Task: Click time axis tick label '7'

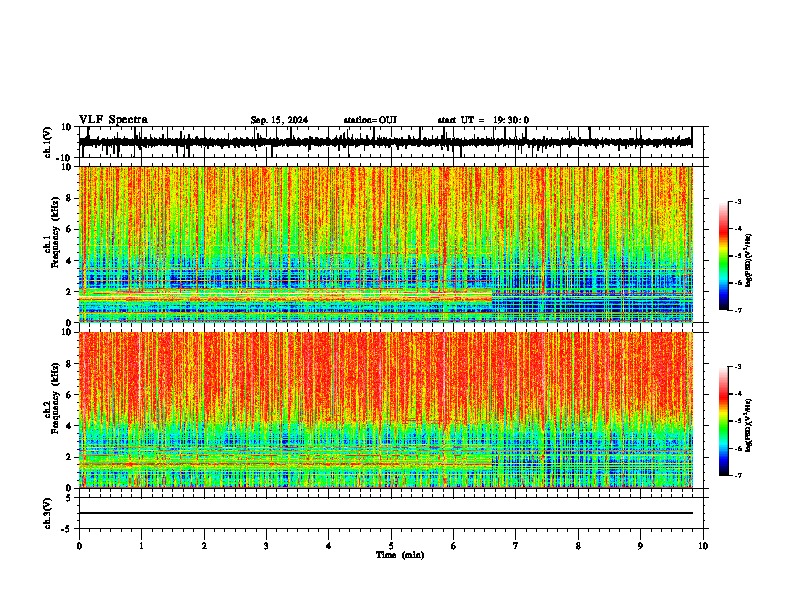Action: (516, 546)
